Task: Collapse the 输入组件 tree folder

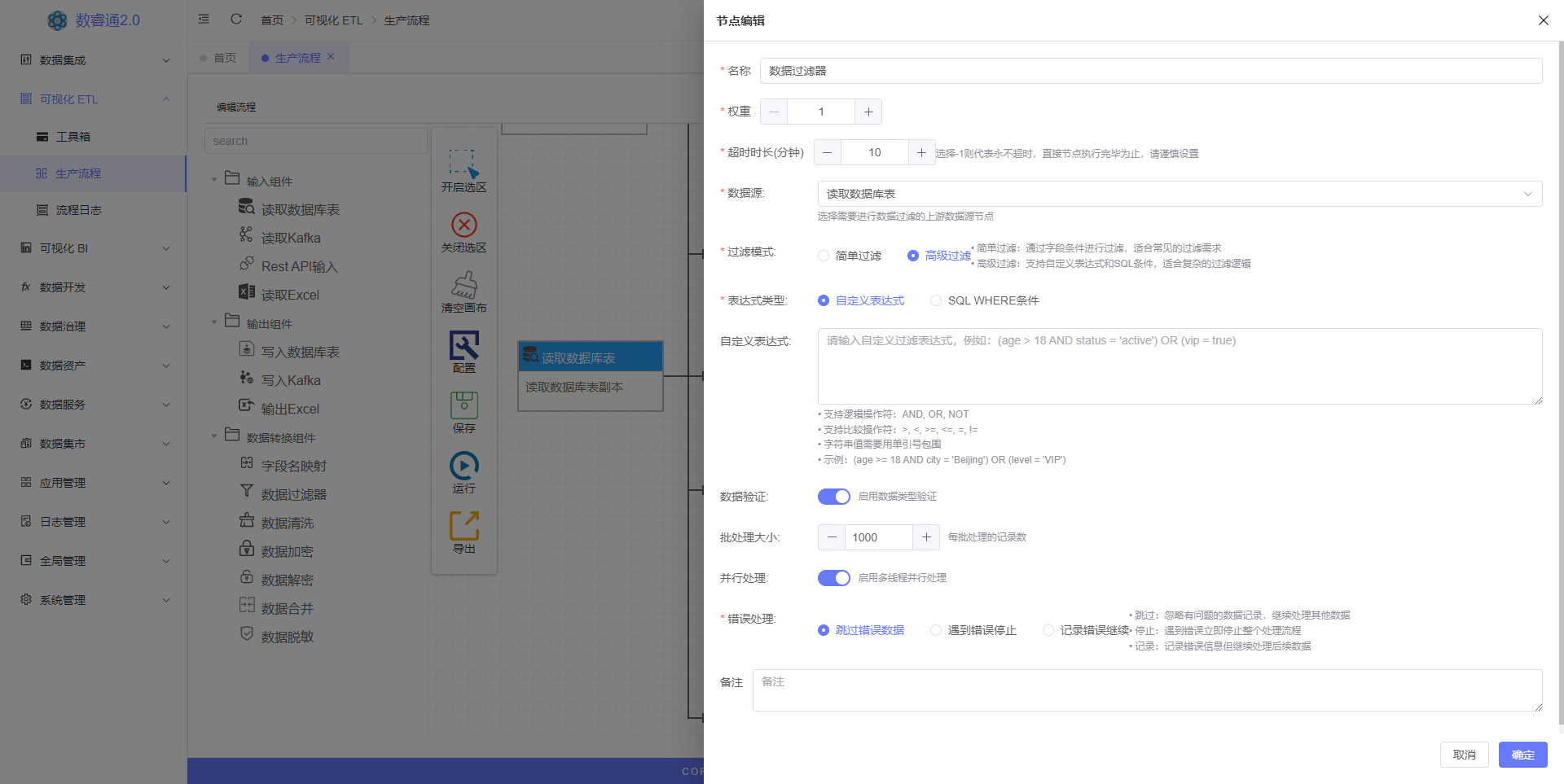Action: pos(214,180)
